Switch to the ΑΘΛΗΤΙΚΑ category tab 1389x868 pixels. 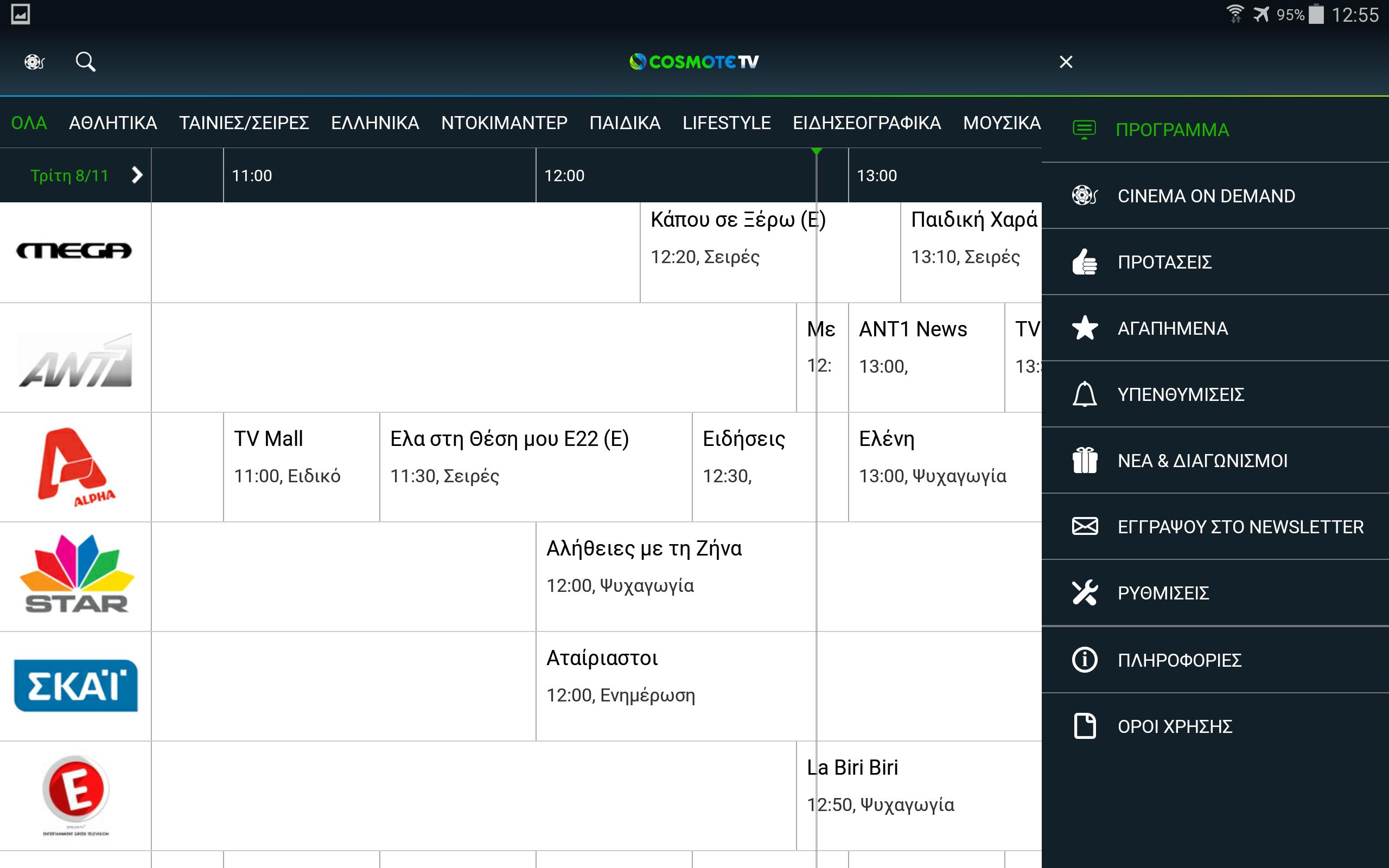(x=114, y=122)
